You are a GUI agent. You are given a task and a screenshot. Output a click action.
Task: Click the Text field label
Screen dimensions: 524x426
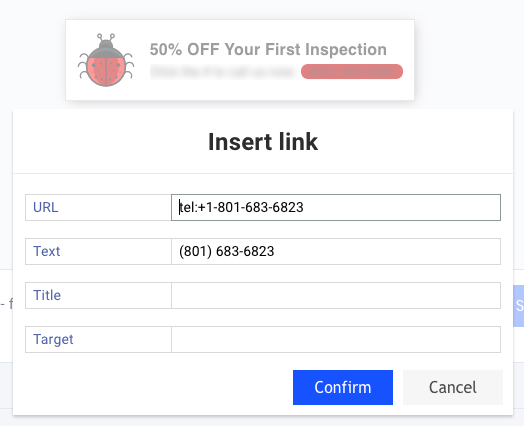click(46, 252)
